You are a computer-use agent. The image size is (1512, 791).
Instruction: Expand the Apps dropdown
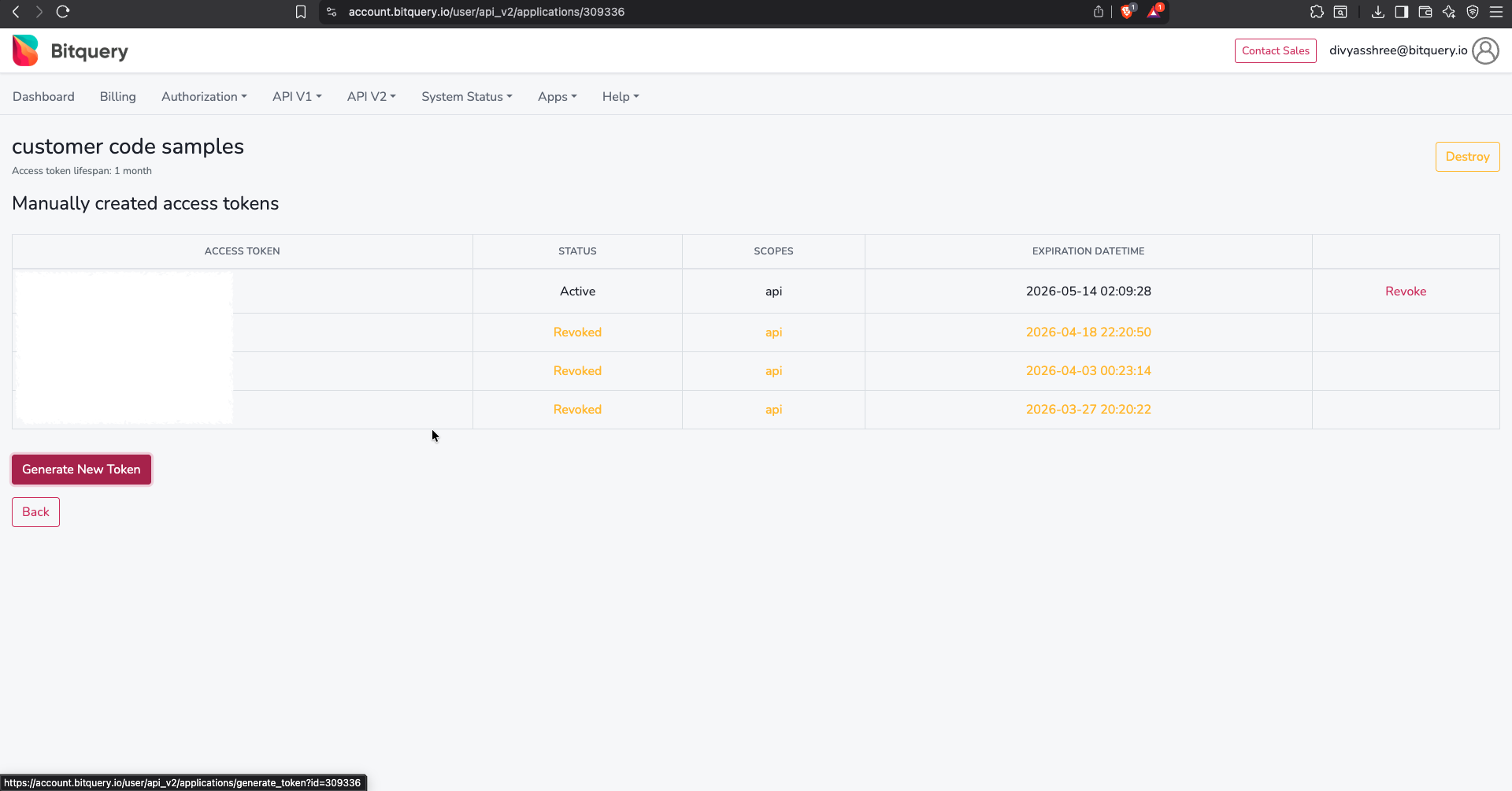[x=558, y=96]
